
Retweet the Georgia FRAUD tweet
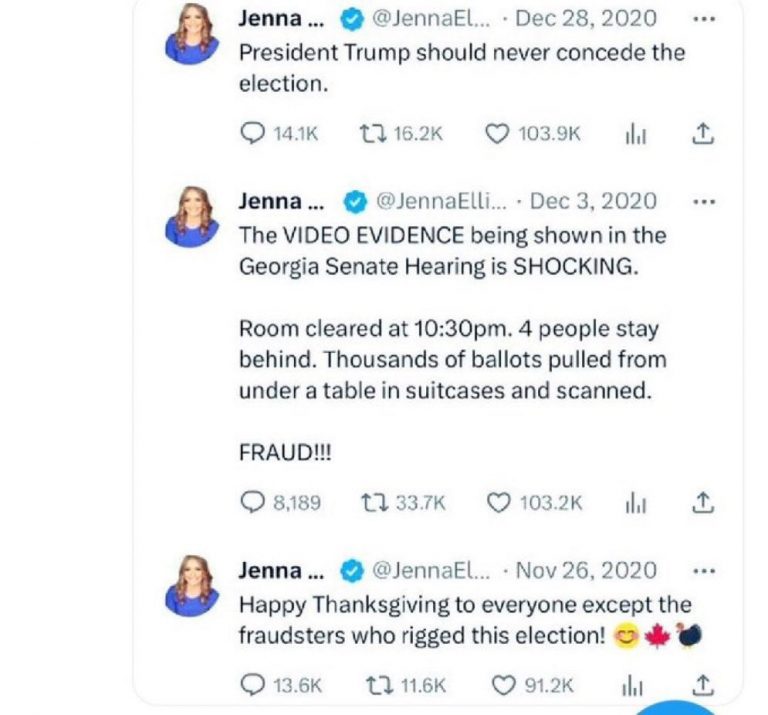pos(374,503)
